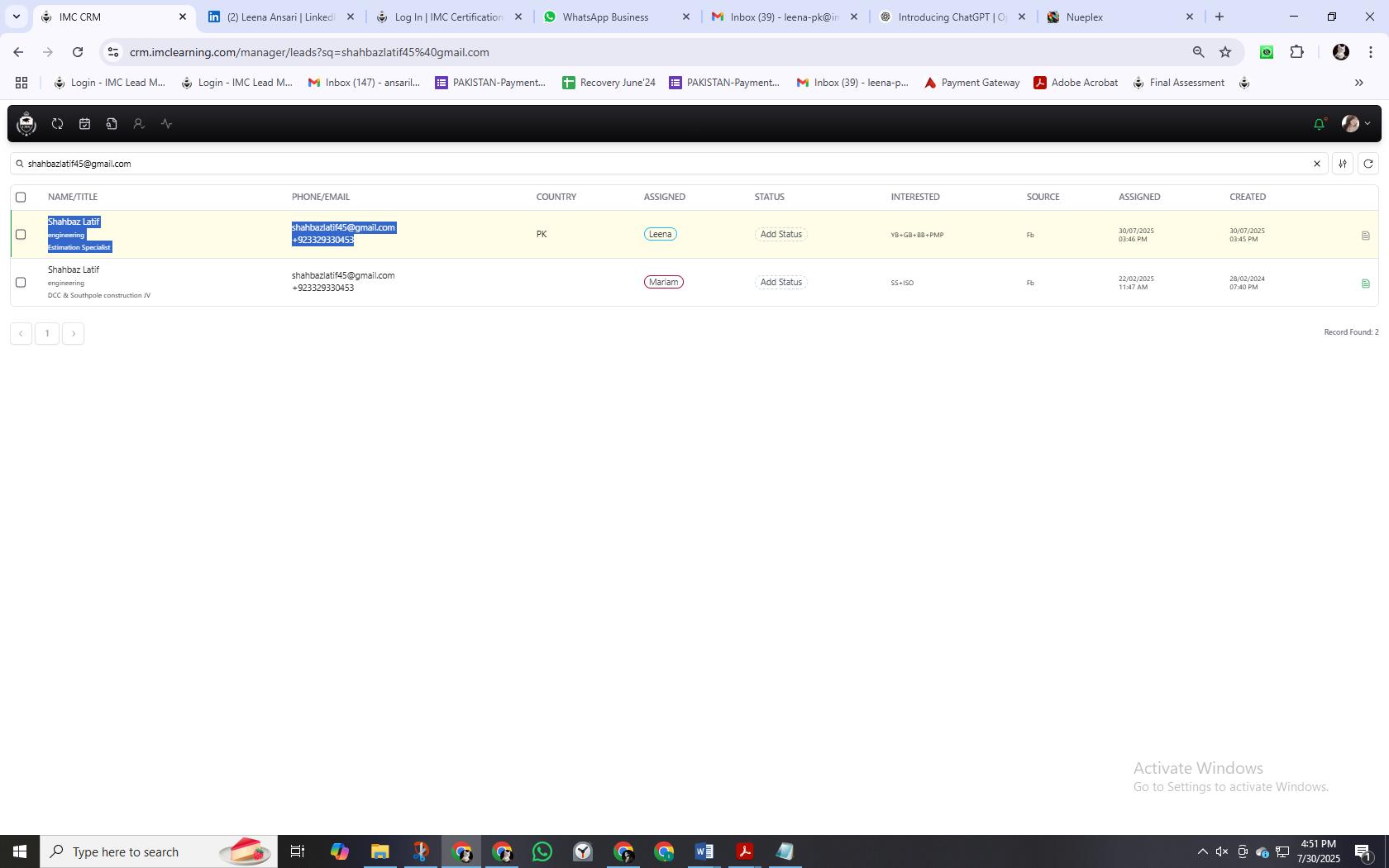Click the INTERESTED column header
Screen dimensions: 1389x868
tap(915, 197)
